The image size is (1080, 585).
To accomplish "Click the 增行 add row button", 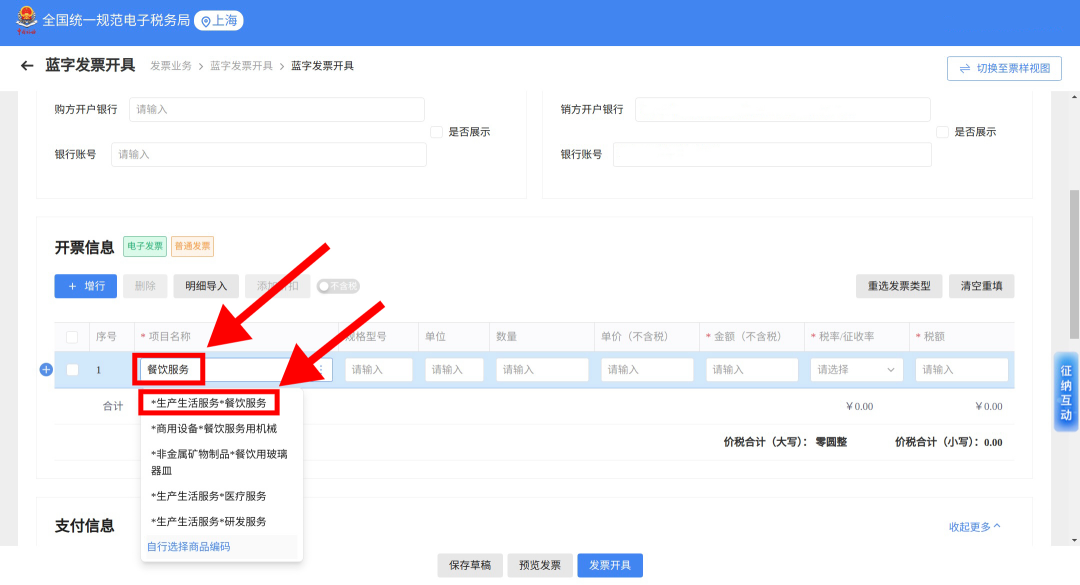I will coord(85,286).
